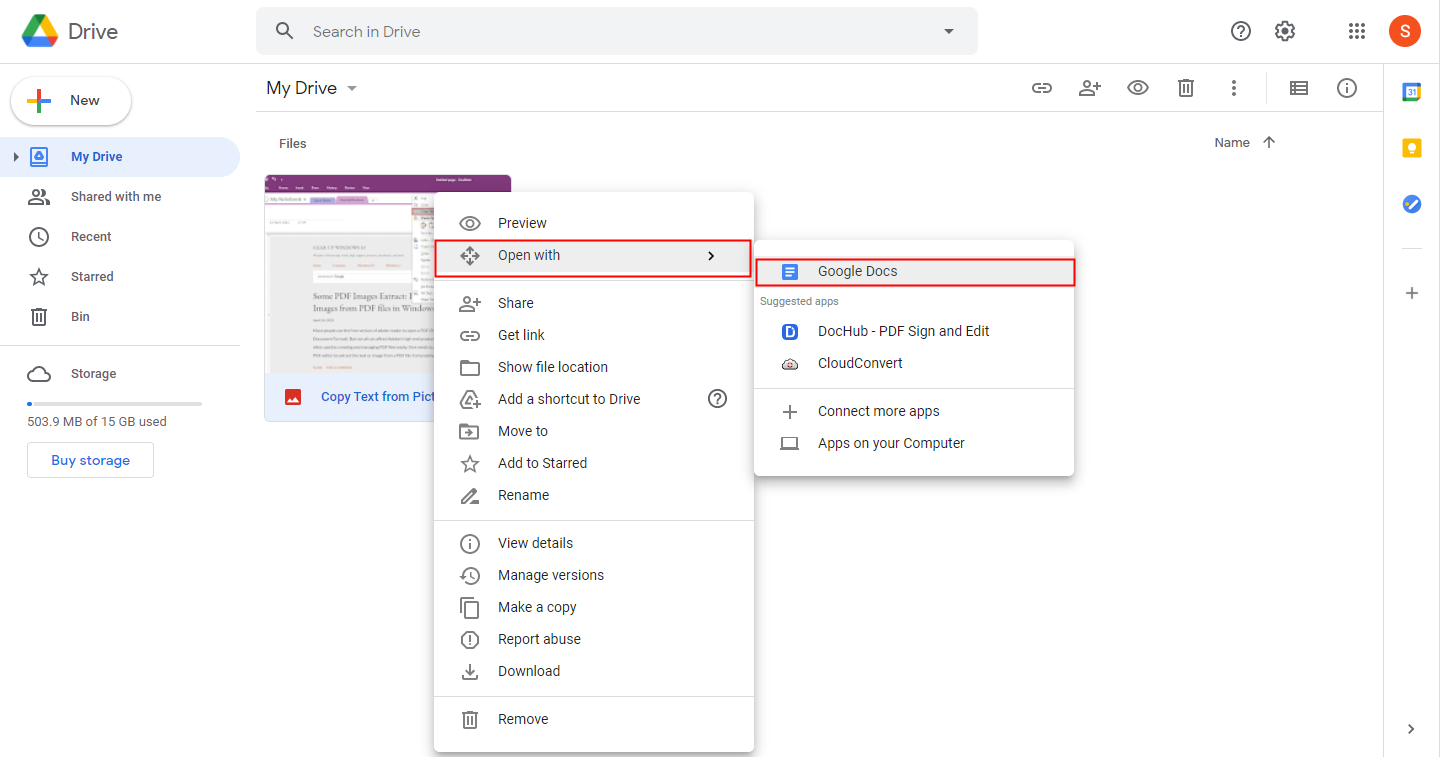Open the View details info icon
This screenshot has width=1440, height=757.
click(1347, 88)
